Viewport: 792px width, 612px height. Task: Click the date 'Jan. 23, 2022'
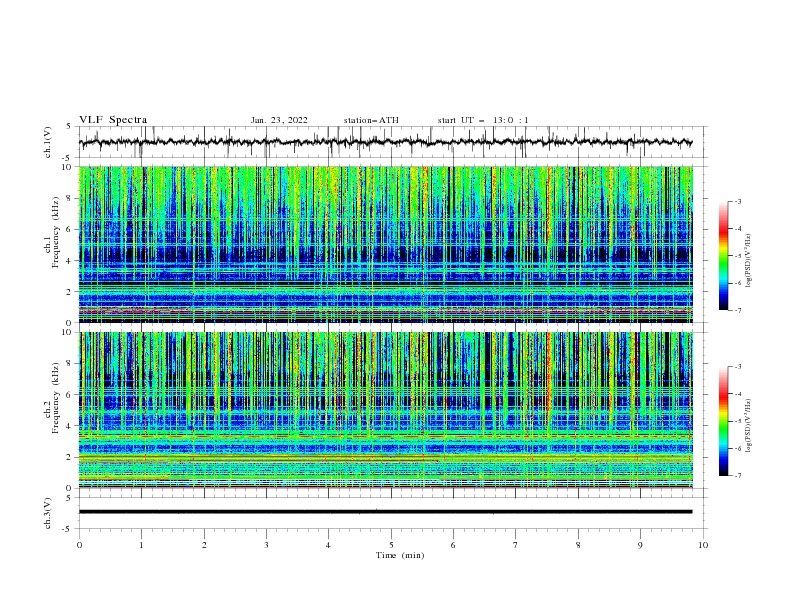click(x=279, y=120)
